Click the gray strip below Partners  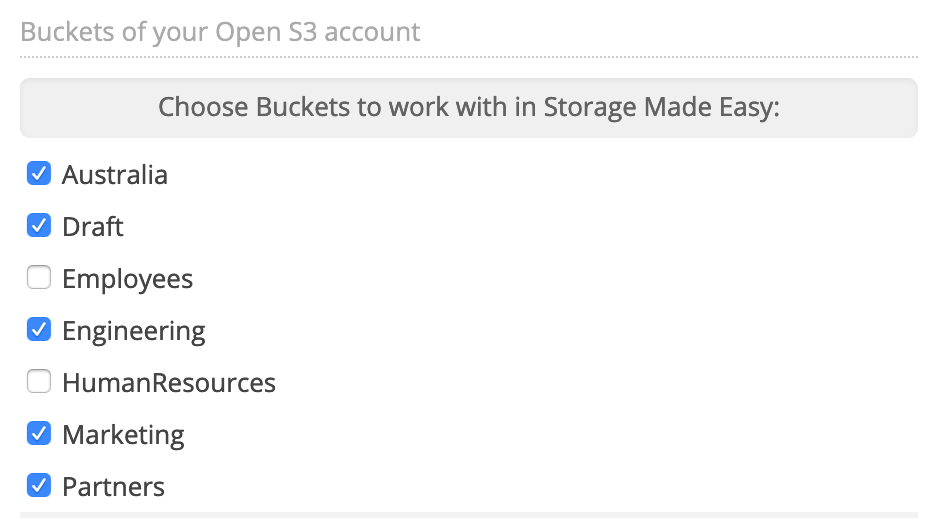click(x=468, y=514)
